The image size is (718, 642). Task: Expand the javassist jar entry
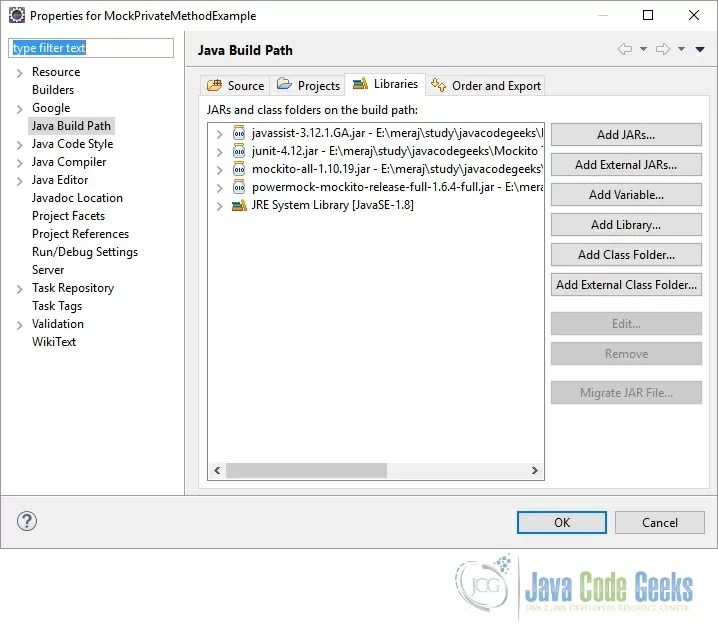[219, 134]
